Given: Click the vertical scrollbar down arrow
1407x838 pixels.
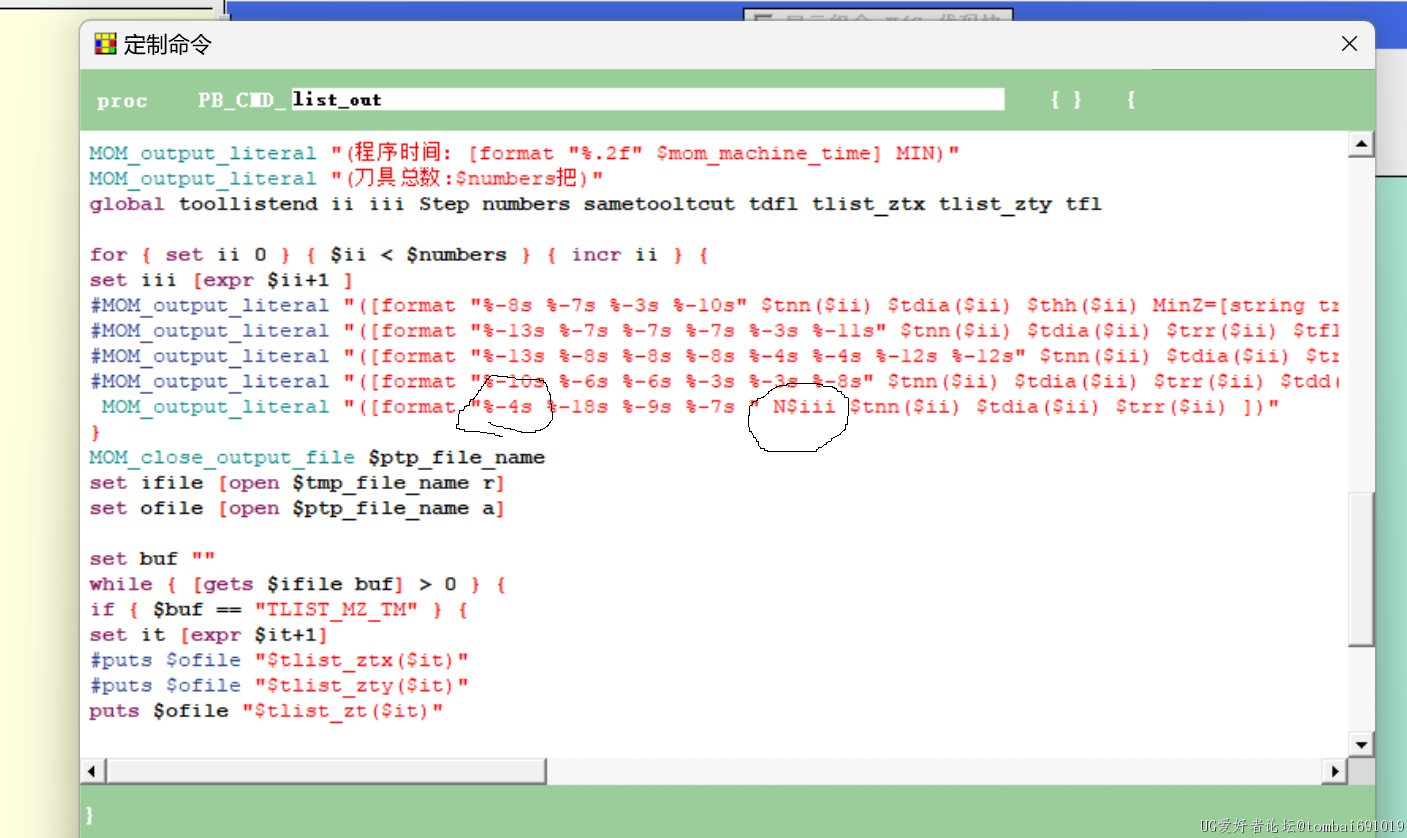Looking at the screenshot, I should (1360, 744).
